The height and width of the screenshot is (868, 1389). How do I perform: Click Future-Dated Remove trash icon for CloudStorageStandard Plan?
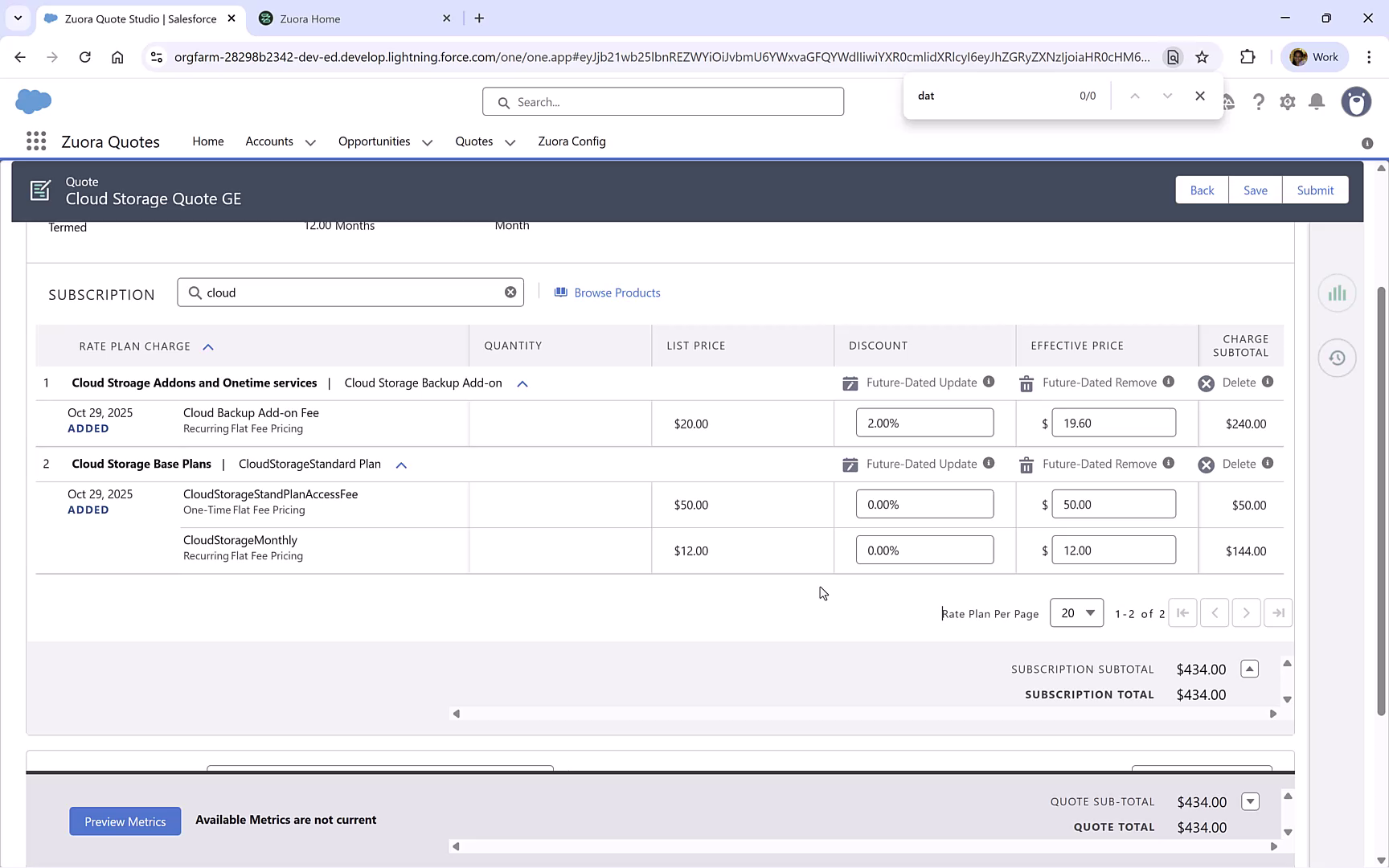click(1026, 465)
